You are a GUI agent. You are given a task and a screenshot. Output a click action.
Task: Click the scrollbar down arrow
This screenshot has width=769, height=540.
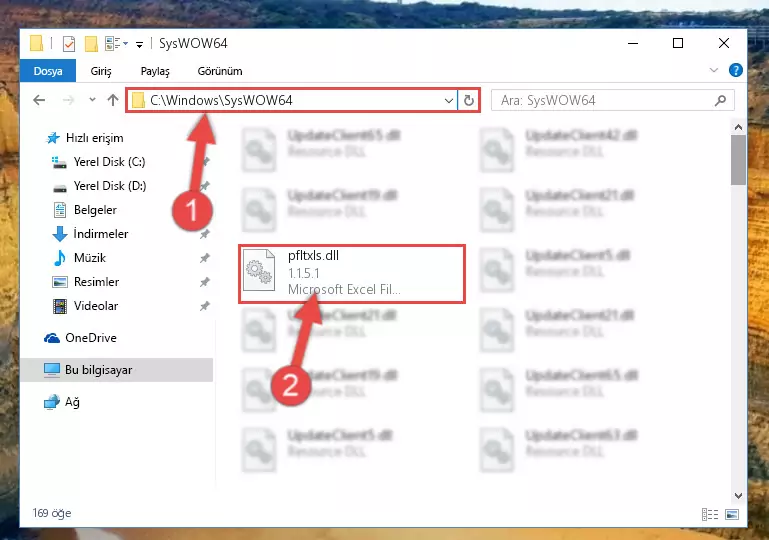pyautogui.click(x=738, y=496)
